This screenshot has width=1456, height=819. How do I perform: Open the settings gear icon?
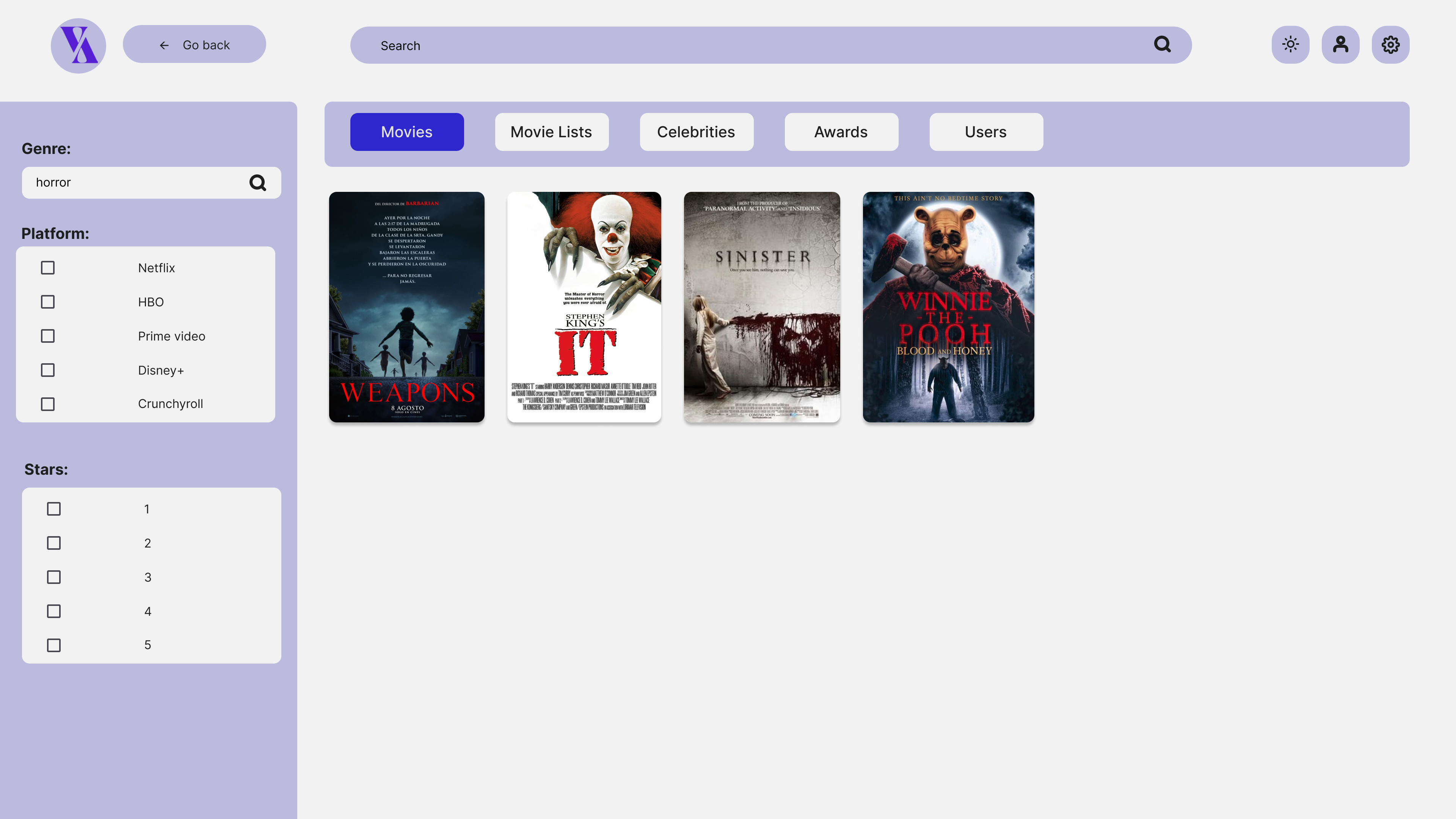click(x=1390, y=44)
